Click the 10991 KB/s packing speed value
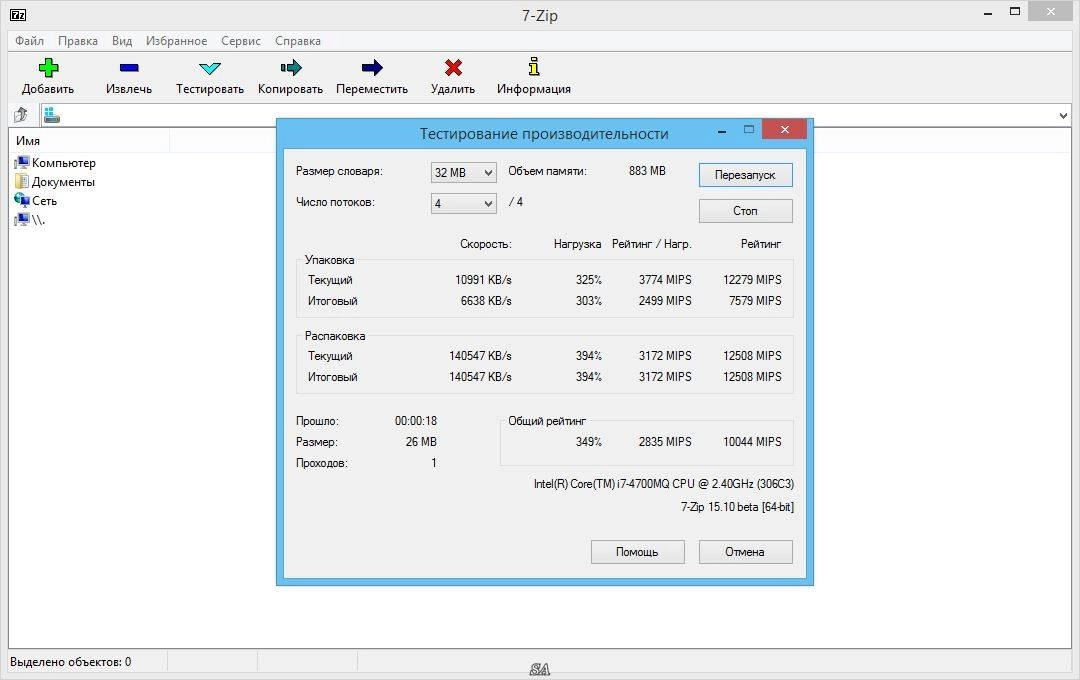 pos(483,280)
